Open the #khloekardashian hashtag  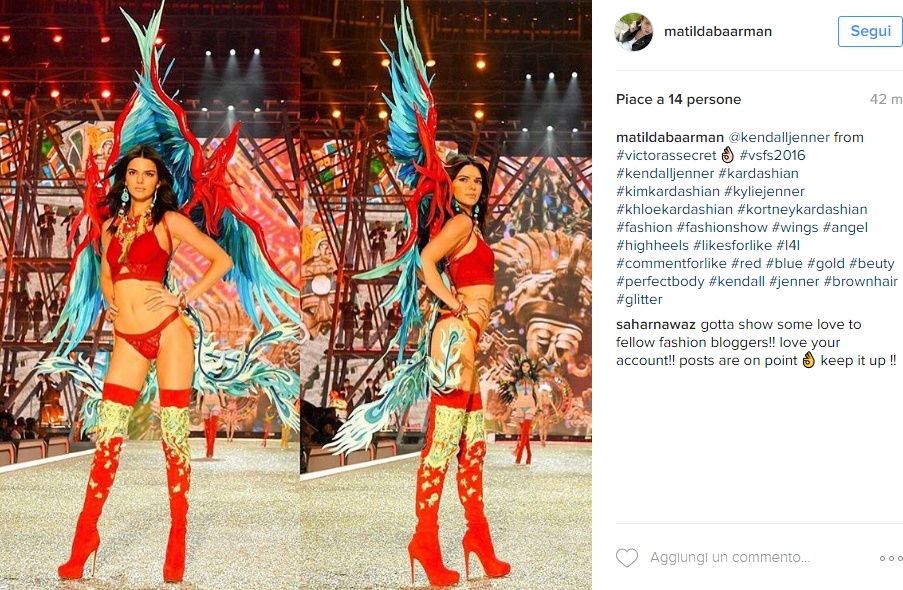tap(674, 210)
